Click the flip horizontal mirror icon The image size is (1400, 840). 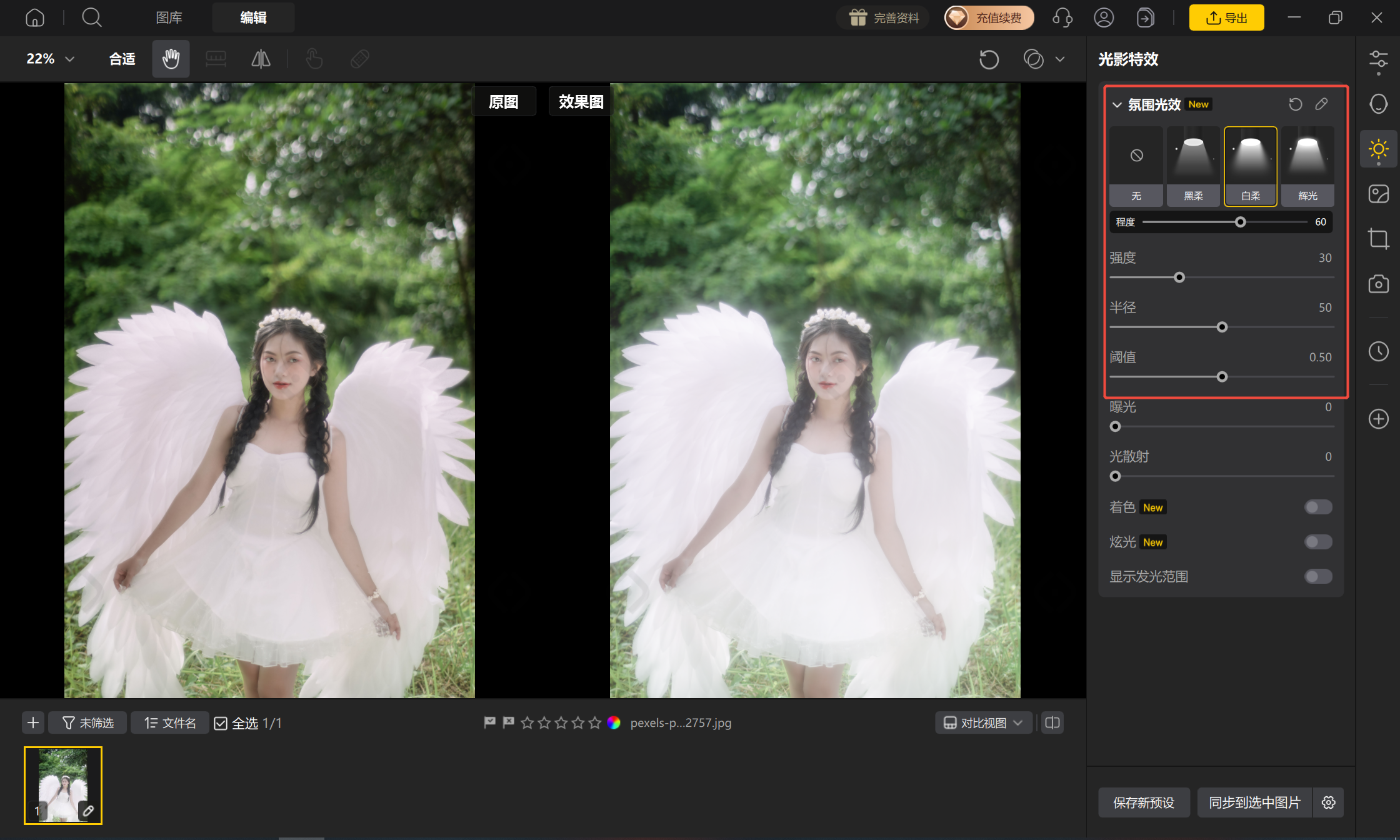pos(261,59)
